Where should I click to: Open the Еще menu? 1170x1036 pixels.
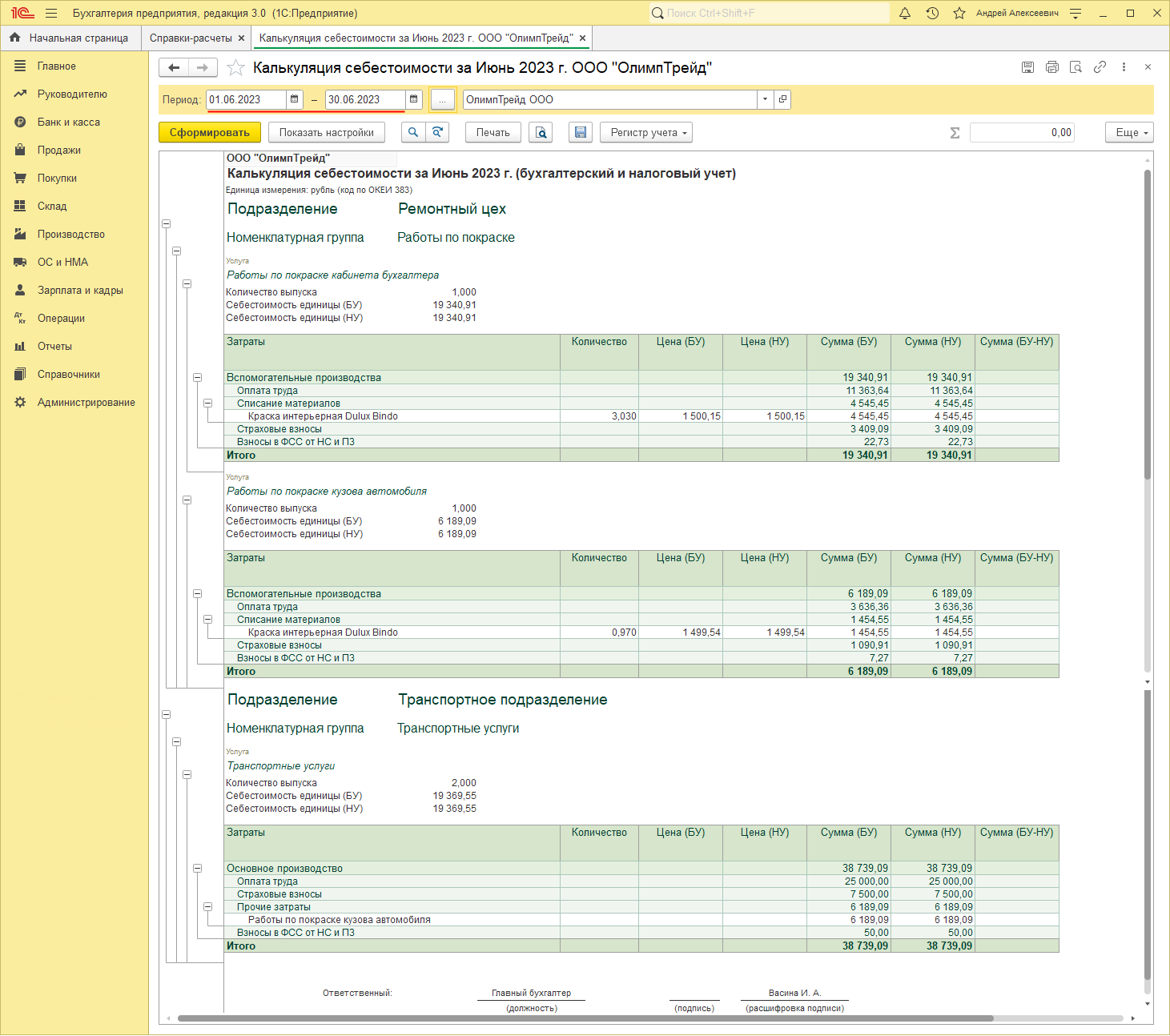click(1129, 132)
